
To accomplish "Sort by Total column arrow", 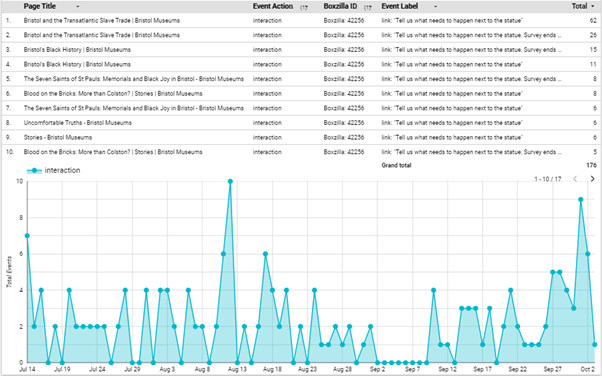I will pyautogui.click(x=592, y=7).
